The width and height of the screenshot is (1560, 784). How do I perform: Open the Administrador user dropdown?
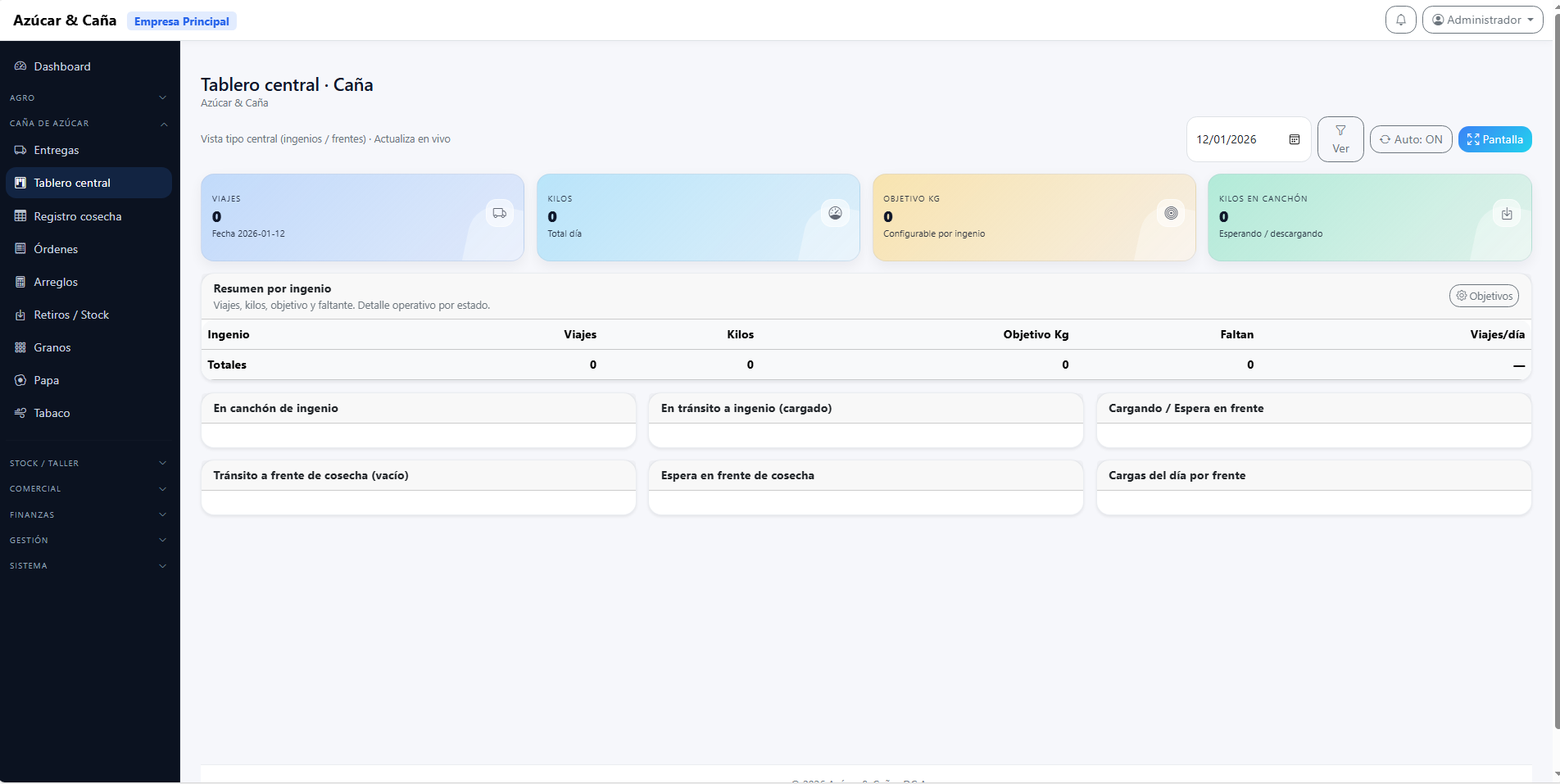coord(1482,20)
